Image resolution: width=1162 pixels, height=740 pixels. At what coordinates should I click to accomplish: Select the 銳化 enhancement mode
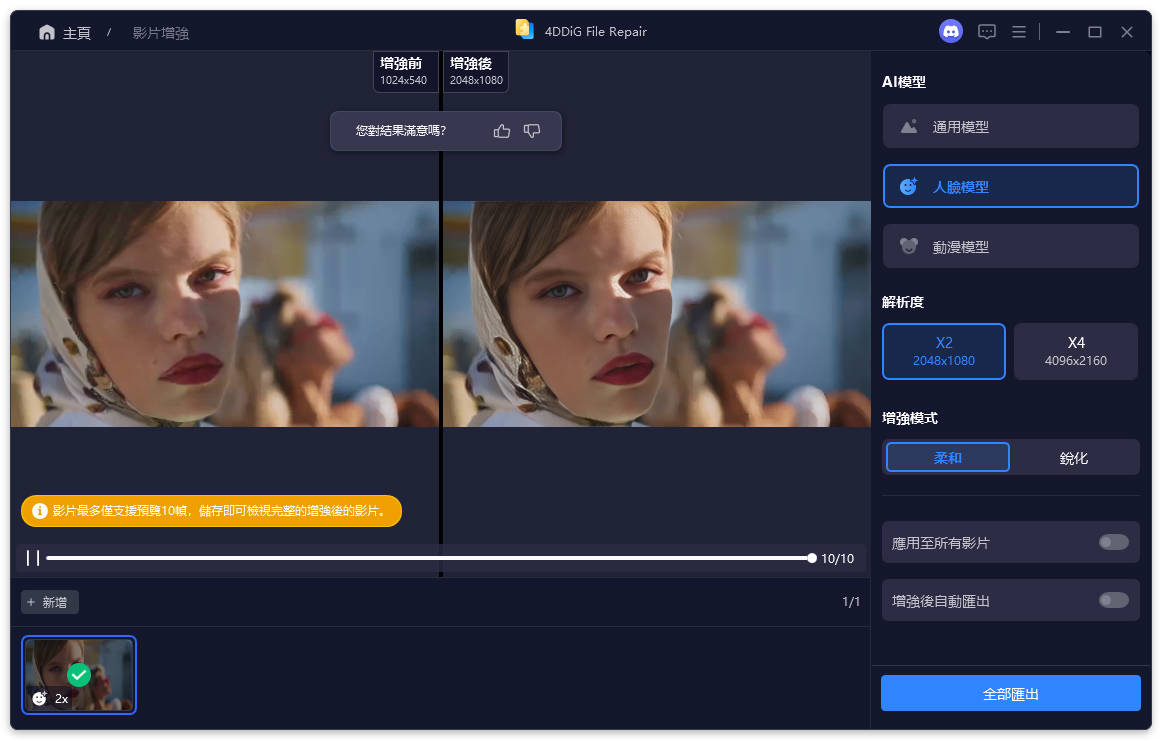click(1074, 458)
